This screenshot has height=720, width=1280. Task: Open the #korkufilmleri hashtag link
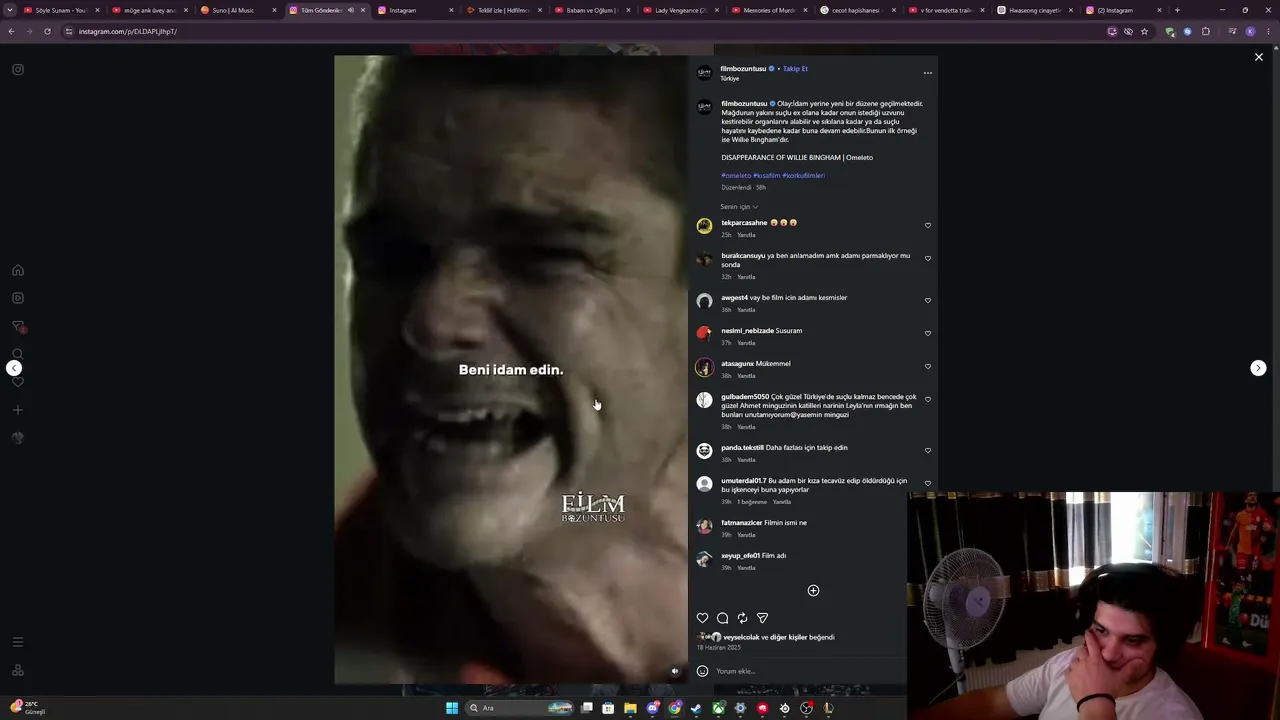coord(804,176)
